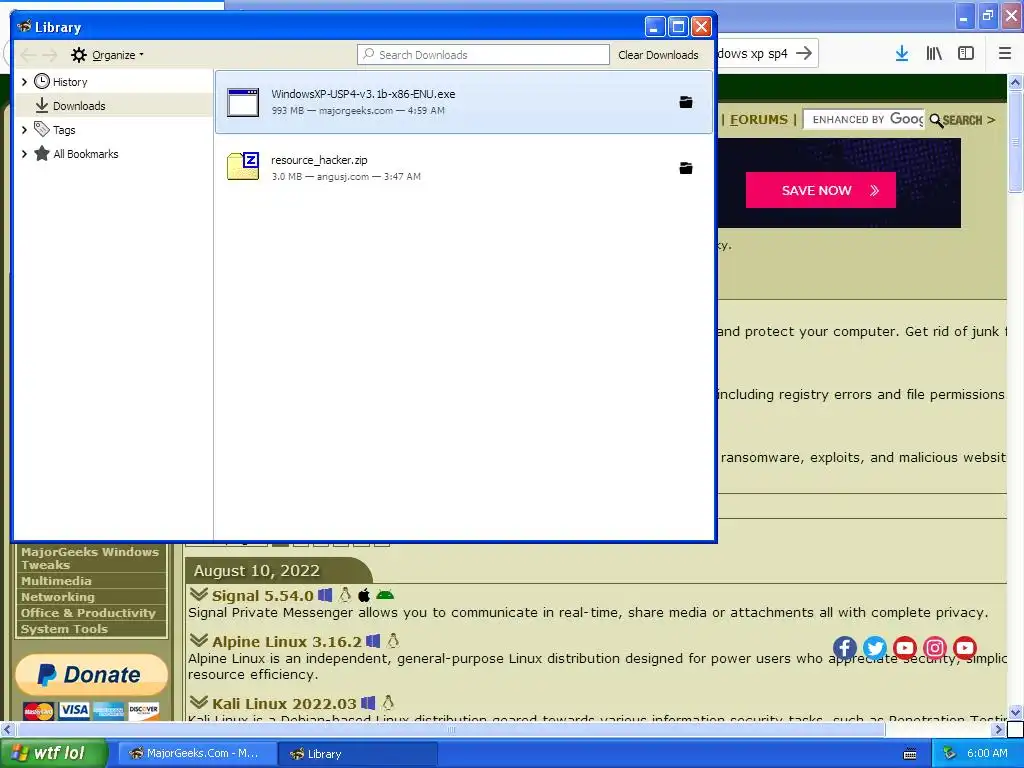Click vertical scrollbar up arrow on page

pyautogui.click(x=1015, y=82)
